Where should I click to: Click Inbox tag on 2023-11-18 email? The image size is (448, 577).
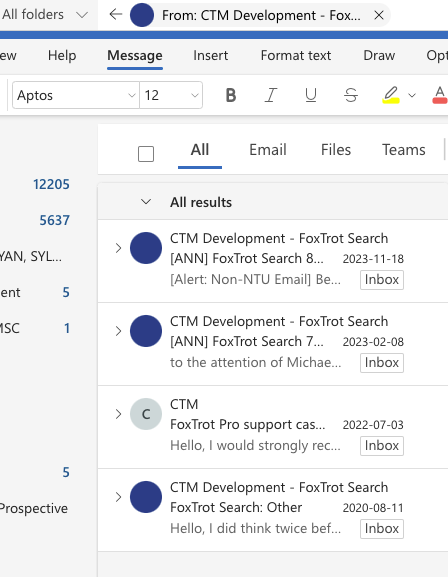point(382,280)
